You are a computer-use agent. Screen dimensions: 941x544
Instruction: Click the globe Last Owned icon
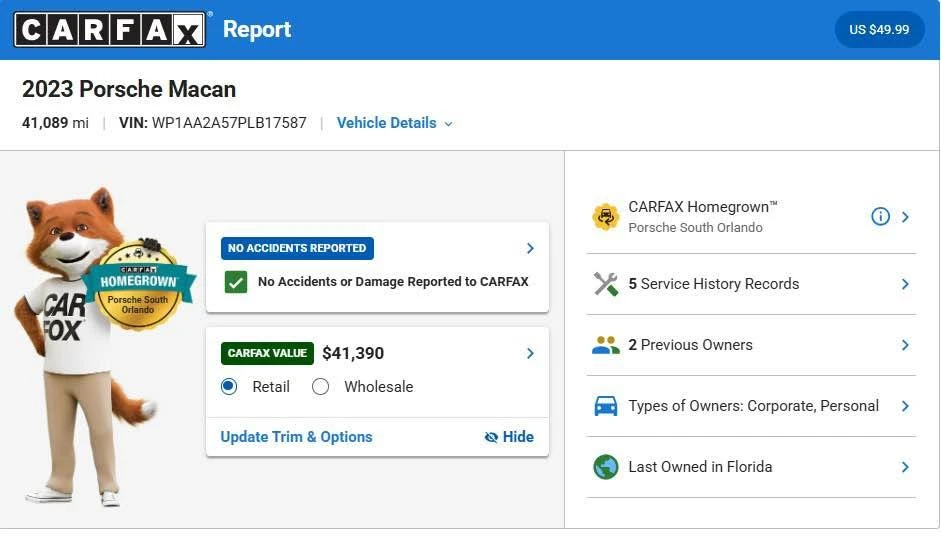point(606,467)
